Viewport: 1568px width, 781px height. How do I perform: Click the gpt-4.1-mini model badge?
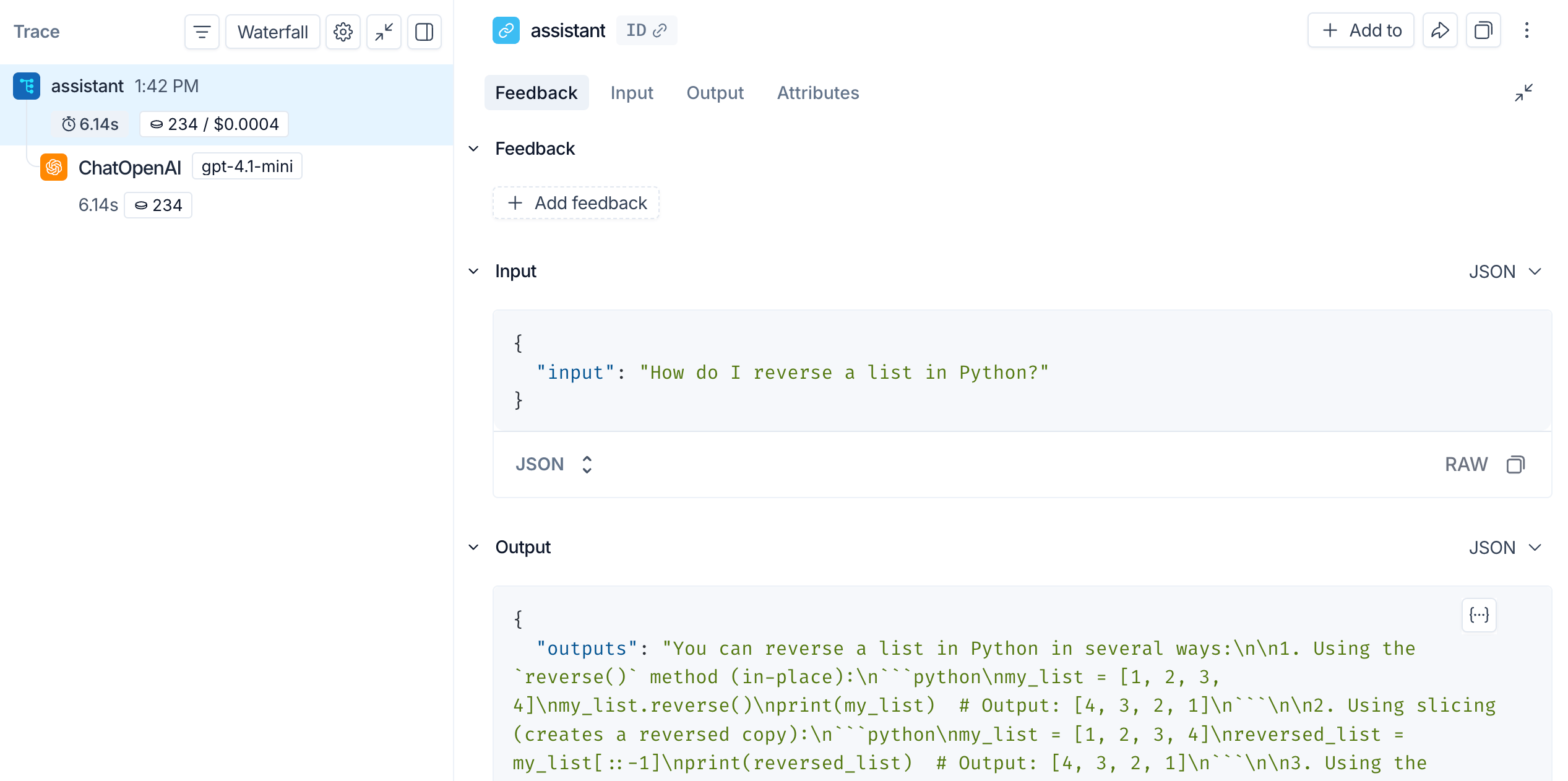point(247,166)
